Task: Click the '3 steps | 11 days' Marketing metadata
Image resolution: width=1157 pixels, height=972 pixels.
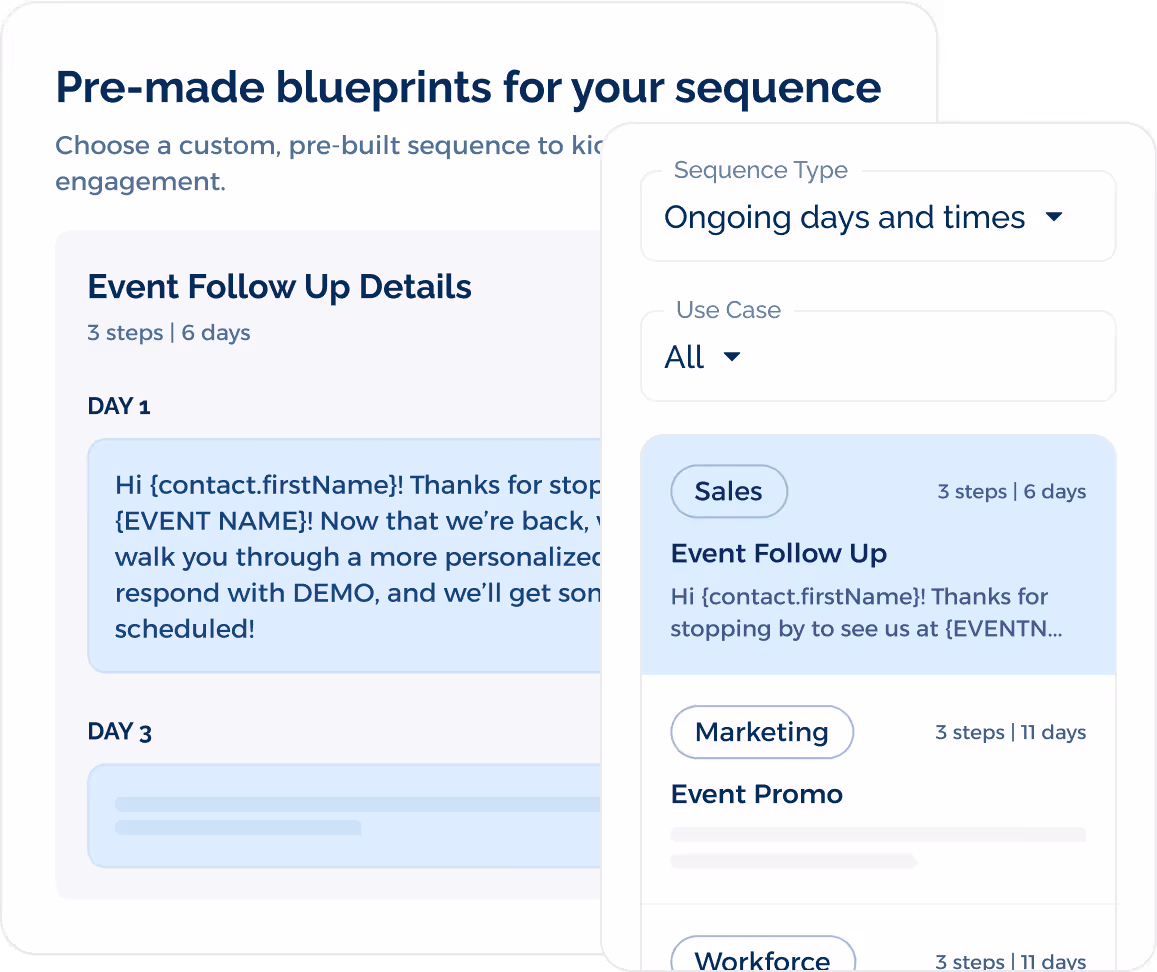Action: point(1010,732)
